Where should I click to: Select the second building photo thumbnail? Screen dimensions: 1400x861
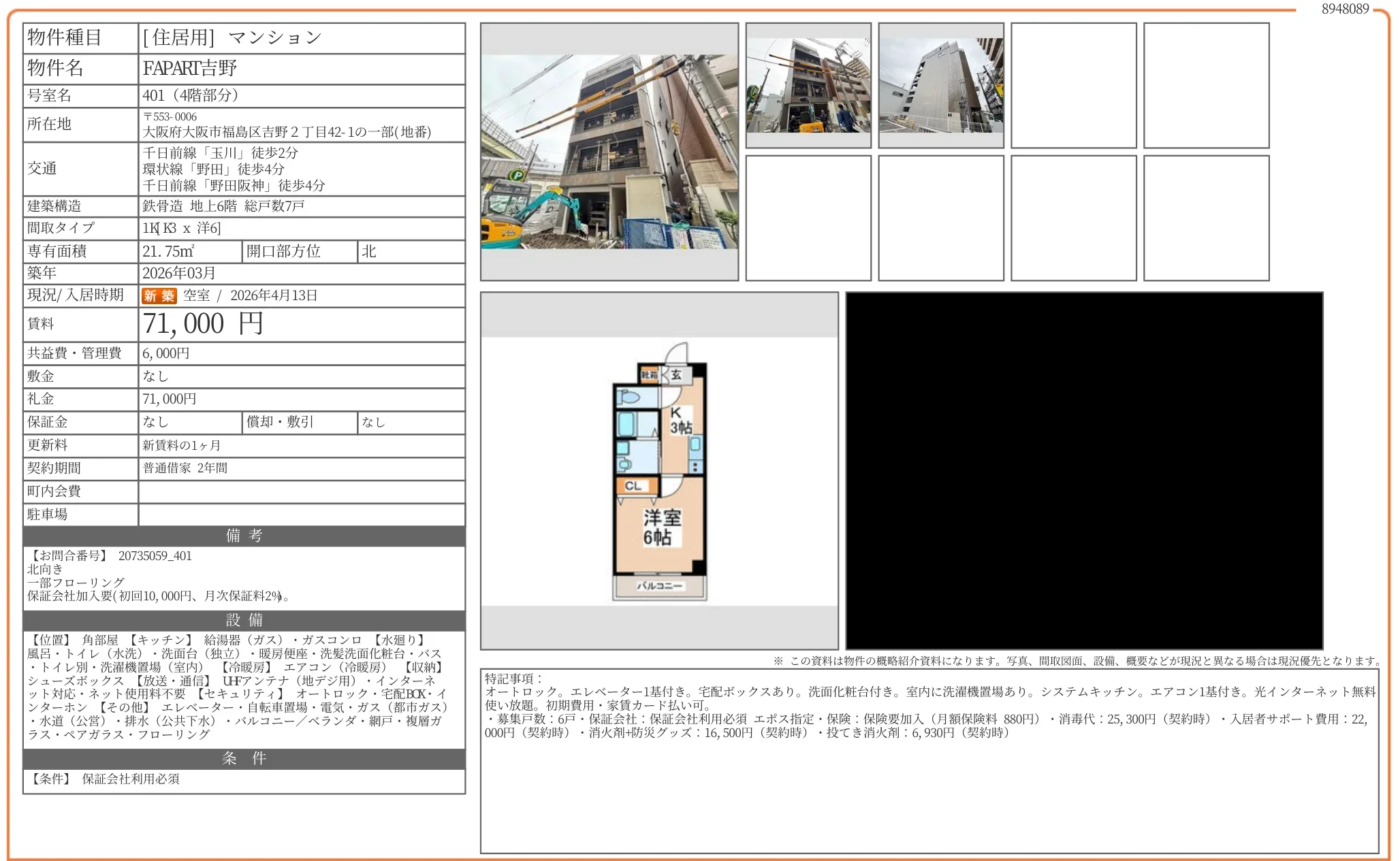click(x=809, y=86)
